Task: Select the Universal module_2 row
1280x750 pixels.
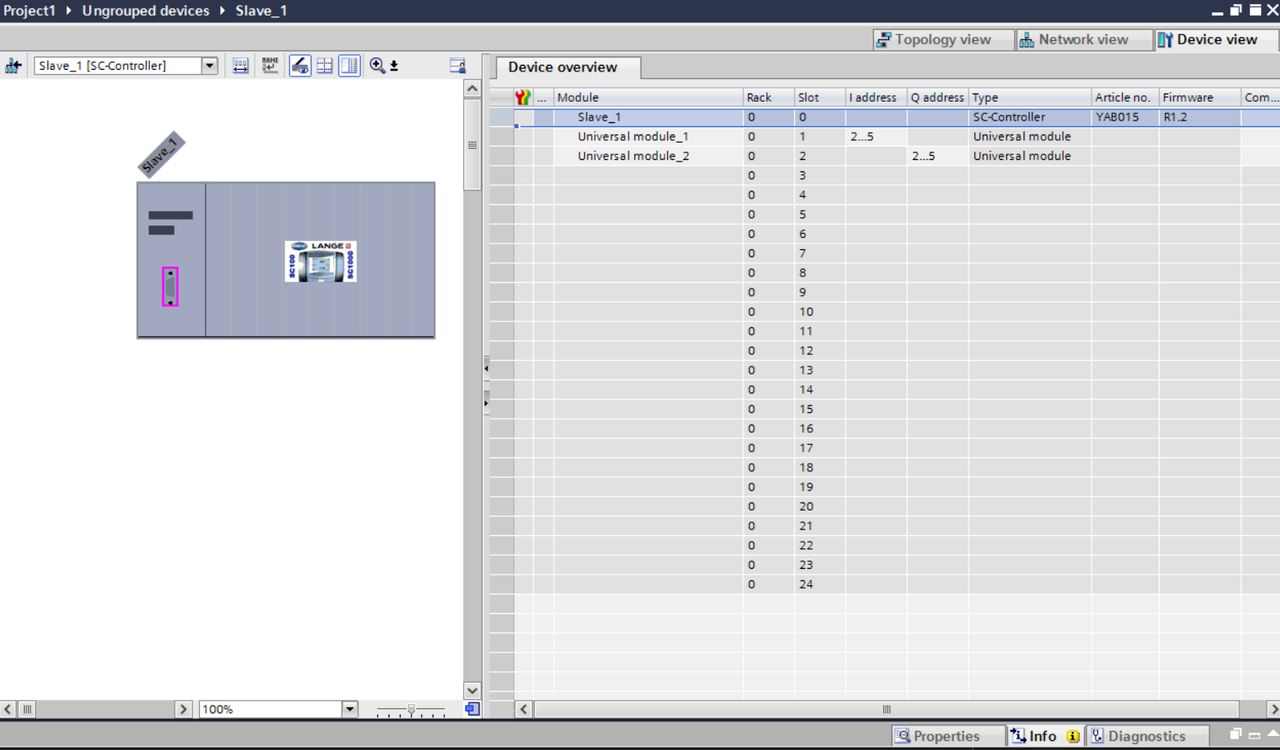Action: pos(884,156)
